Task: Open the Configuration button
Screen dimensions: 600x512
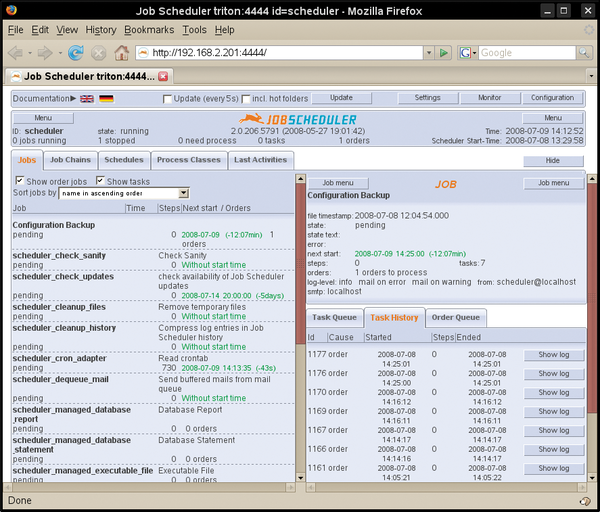Action: point(552,98)
